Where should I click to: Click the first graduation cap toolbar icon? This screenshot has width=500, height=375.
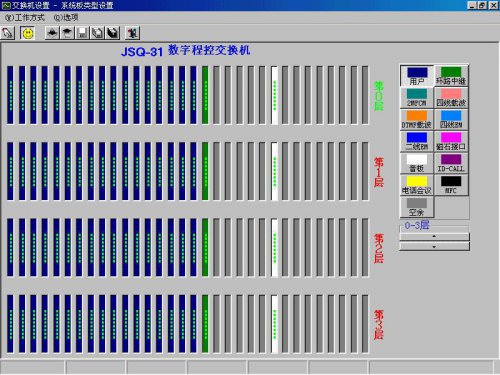click(52, 33)
